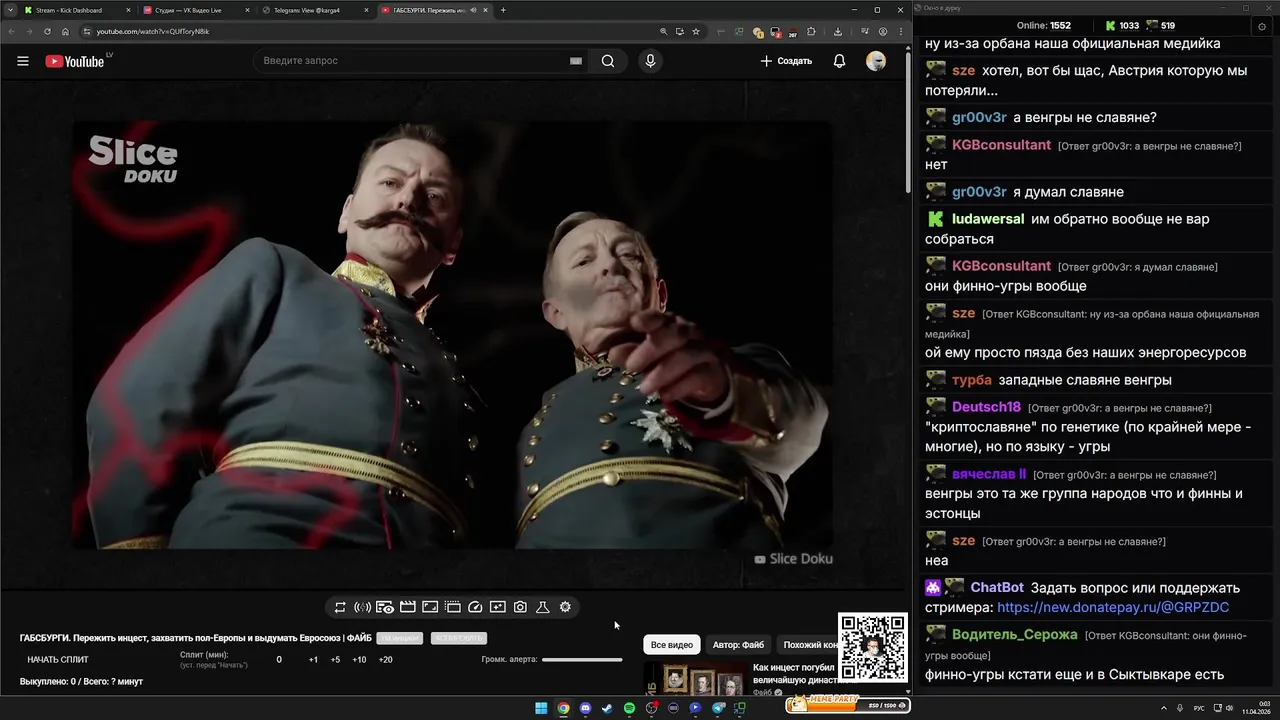
Task: Click username 'KGBconsultant' above 'нет' in chat
Action: pyautogui.click(x=1001, y=145)
